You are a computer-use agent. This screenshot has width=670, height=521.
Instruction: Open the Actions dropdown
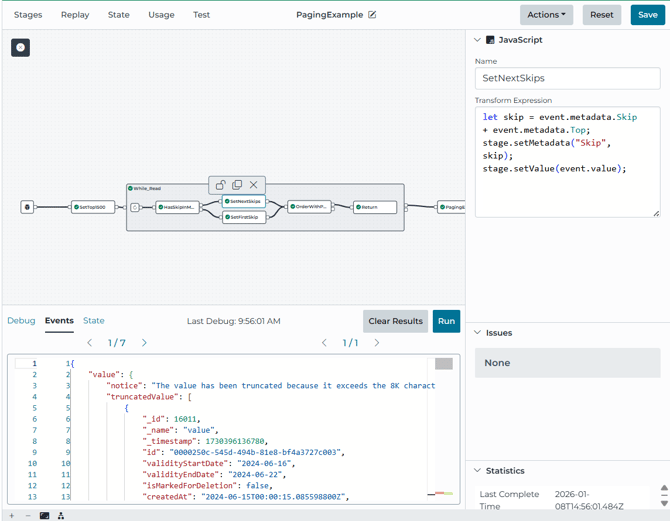(x=546, y=15)
